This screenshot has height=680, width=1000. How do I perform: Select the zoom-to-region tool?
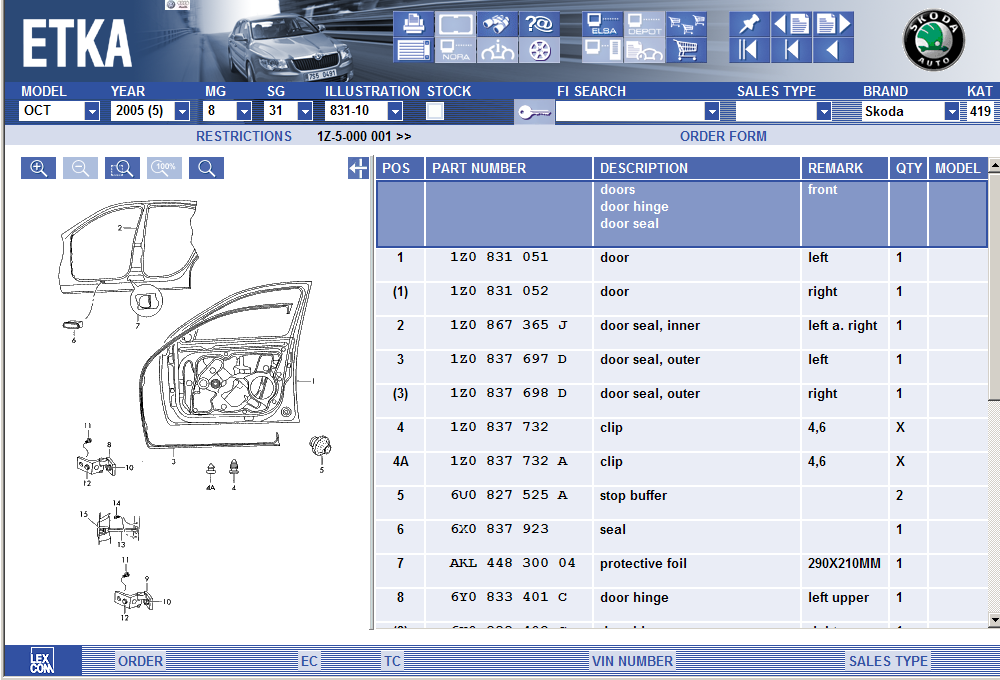[x=122, y=168]
